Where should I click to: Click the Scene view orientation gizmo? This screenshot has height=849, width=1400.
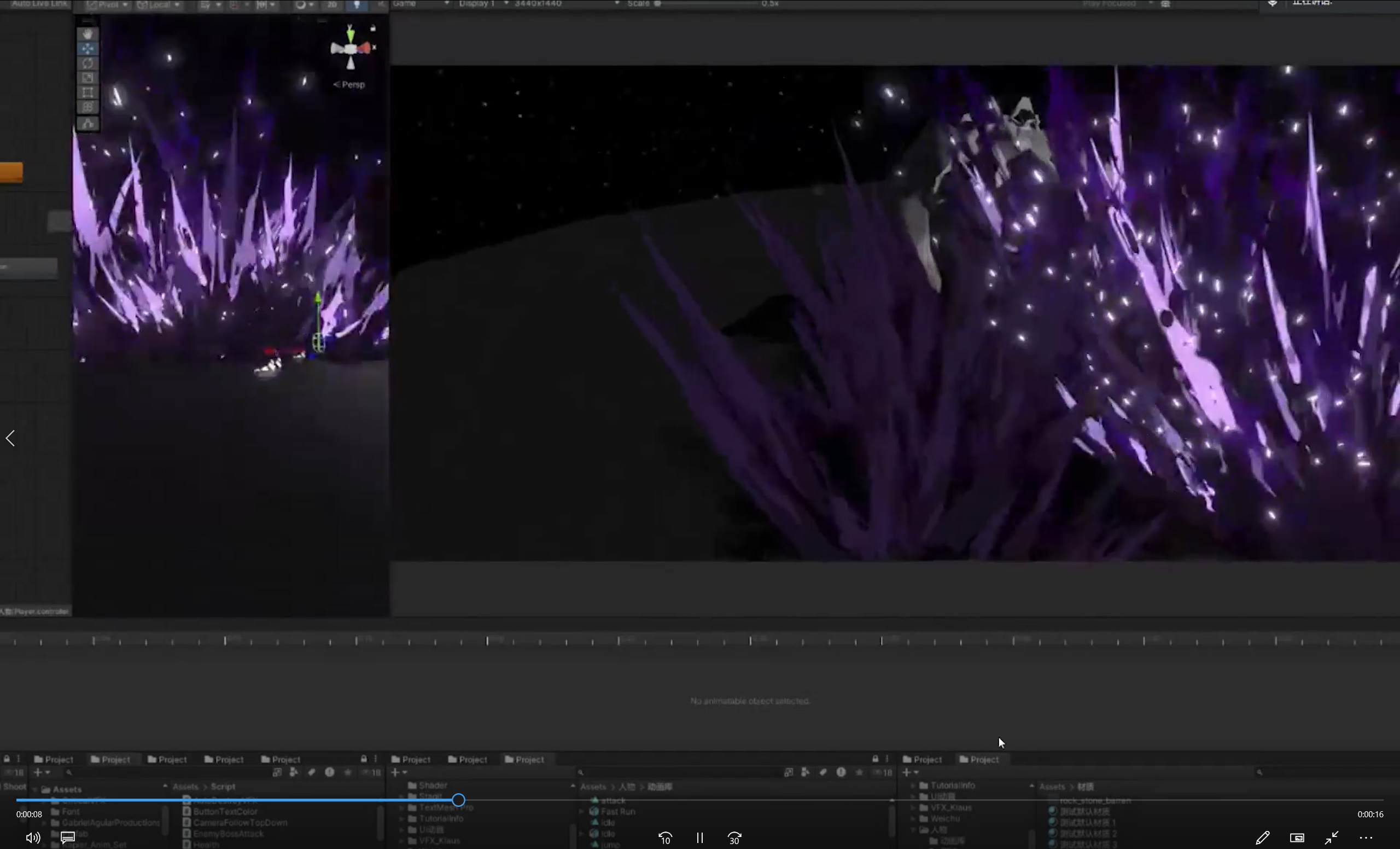coord(351,49)
